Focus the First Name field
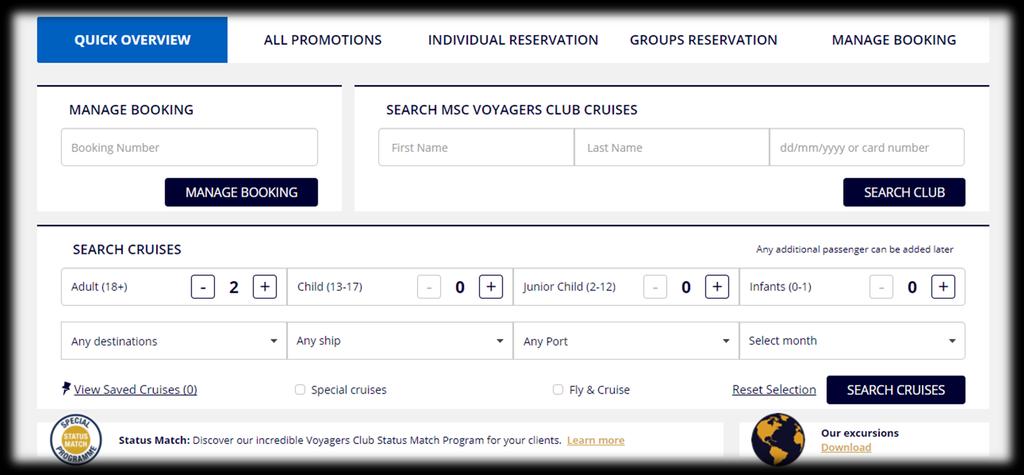Viewport: 1024px width, 475px height. pyautogui.click(x=476, y=147)
